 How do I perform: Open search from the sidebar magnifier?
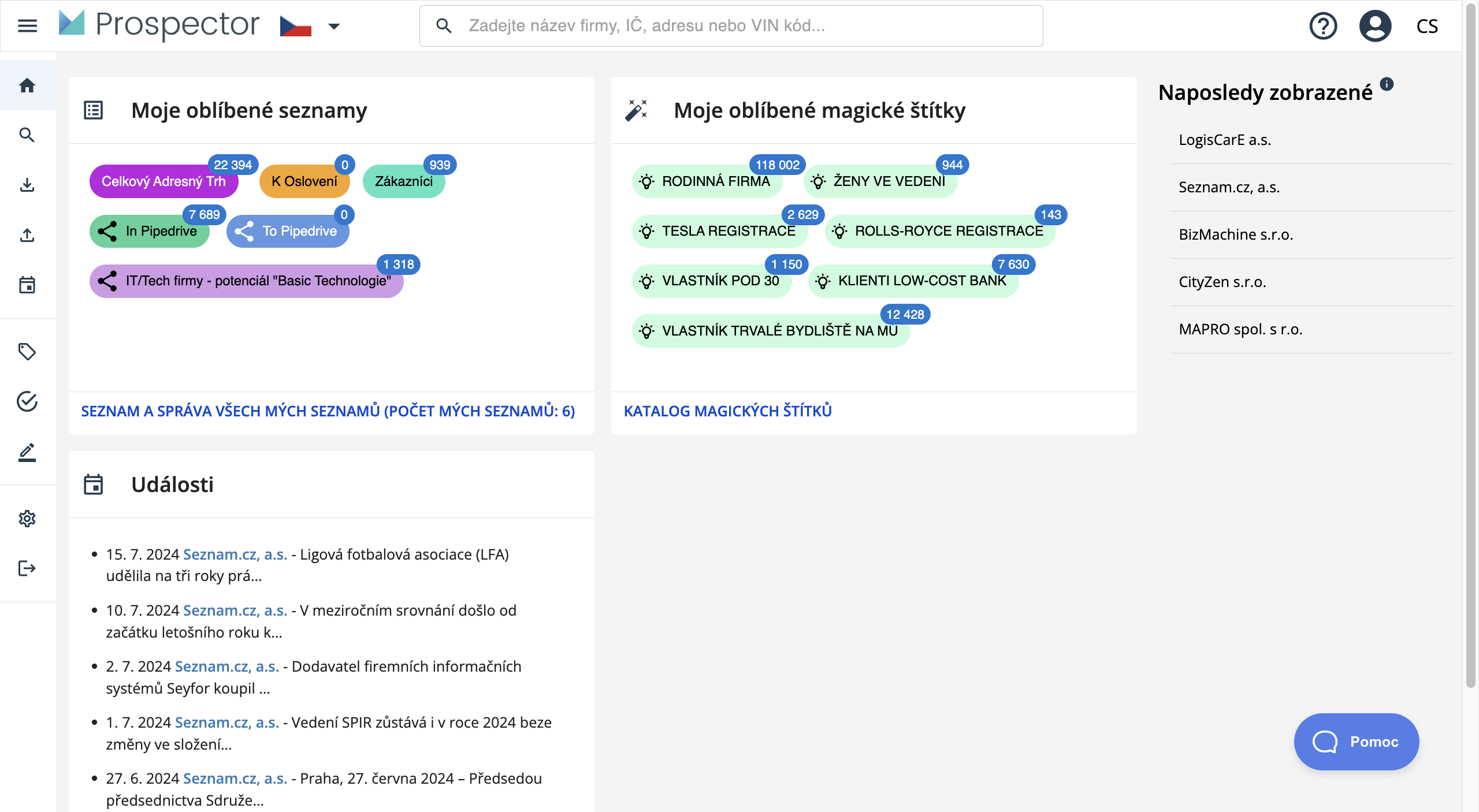pyautogui.click(x=27, y=135)
